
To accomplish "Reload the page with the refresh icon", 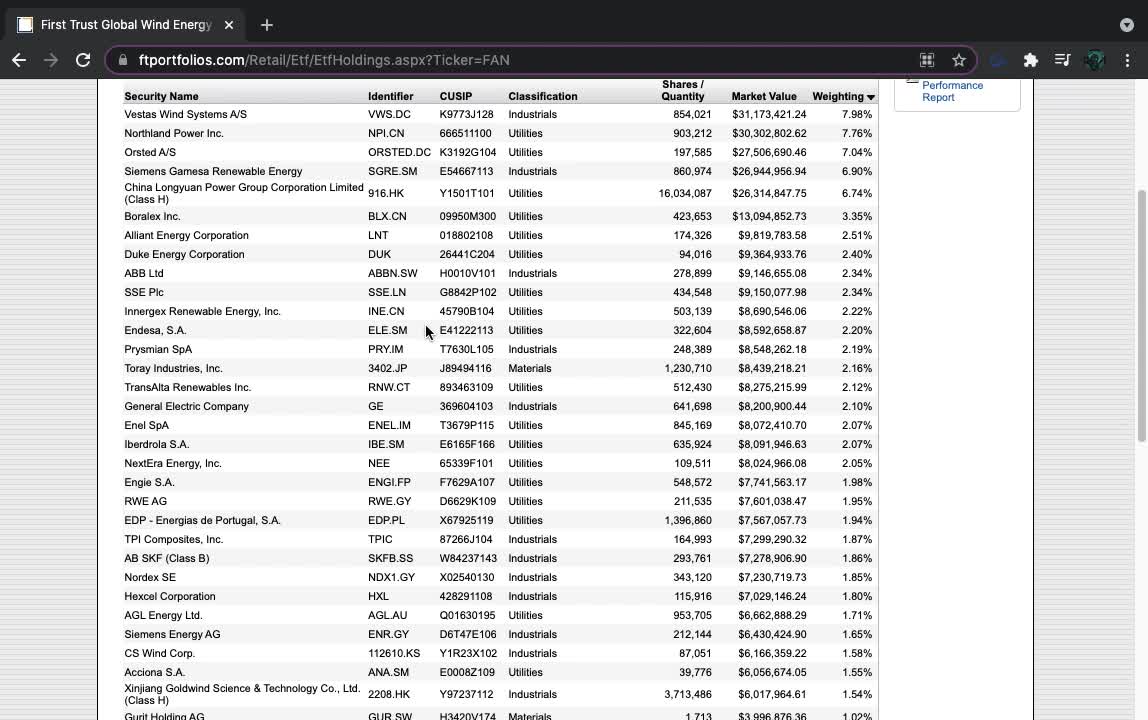I will point(83,60).
